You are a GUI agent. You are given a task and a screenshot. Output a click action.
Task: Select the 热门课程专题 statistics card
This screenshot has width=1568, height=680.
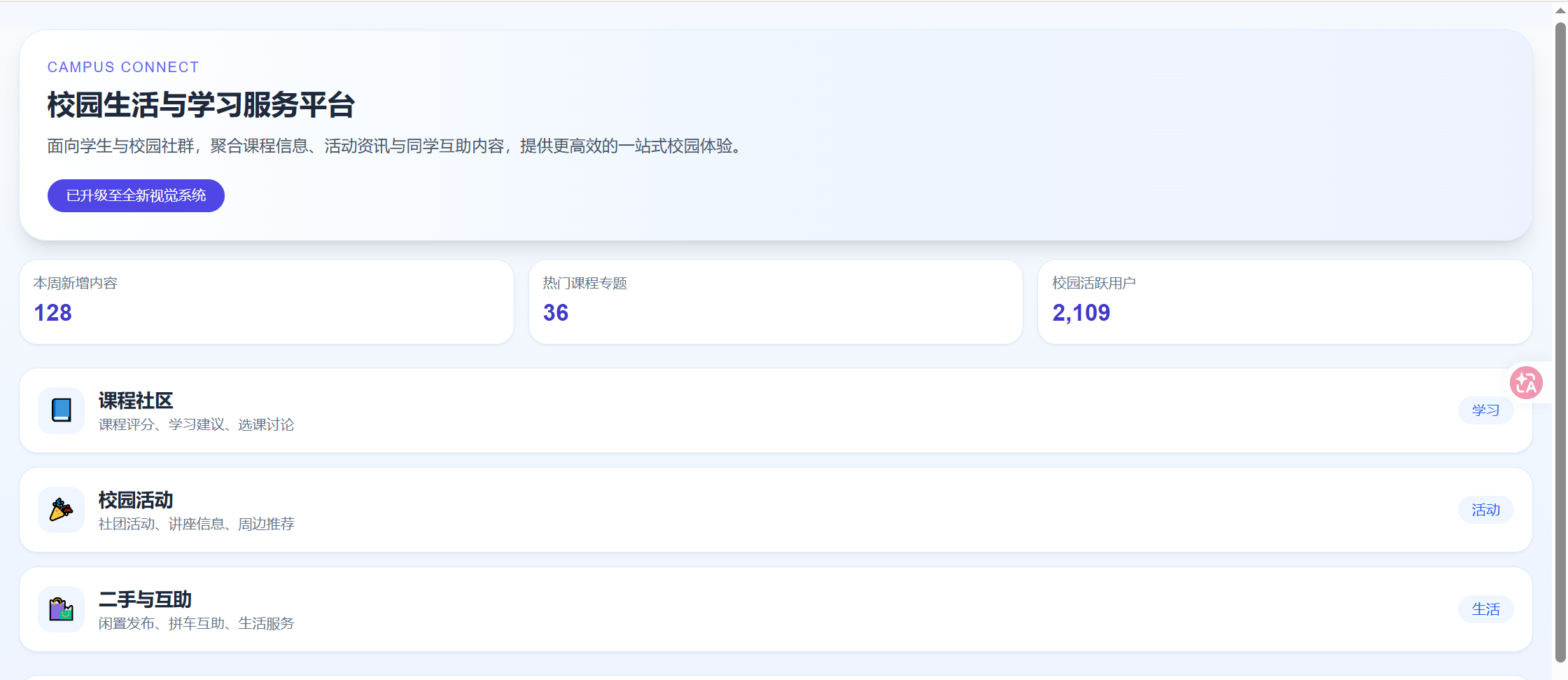point(776,302)
